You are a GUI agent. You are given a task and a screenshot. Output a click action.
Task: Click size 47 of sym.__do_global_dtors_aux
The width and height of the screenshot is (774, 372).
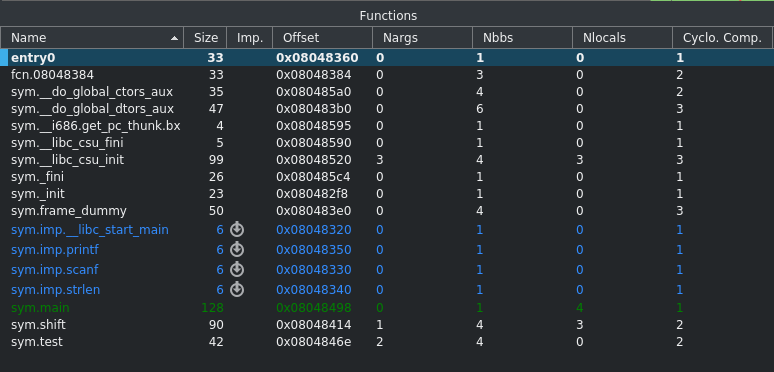click(215, 109)
